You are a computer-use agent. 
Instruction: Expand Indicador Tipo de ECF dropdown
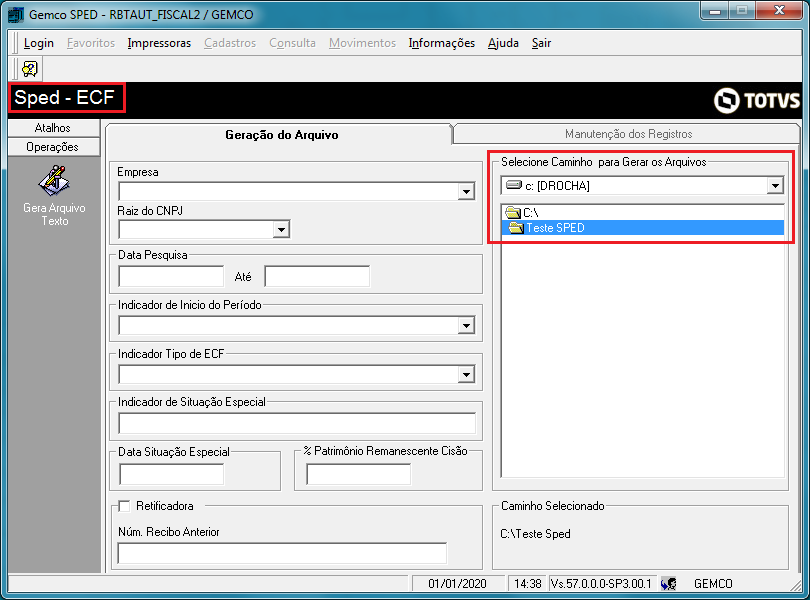[x=466, y=375]
